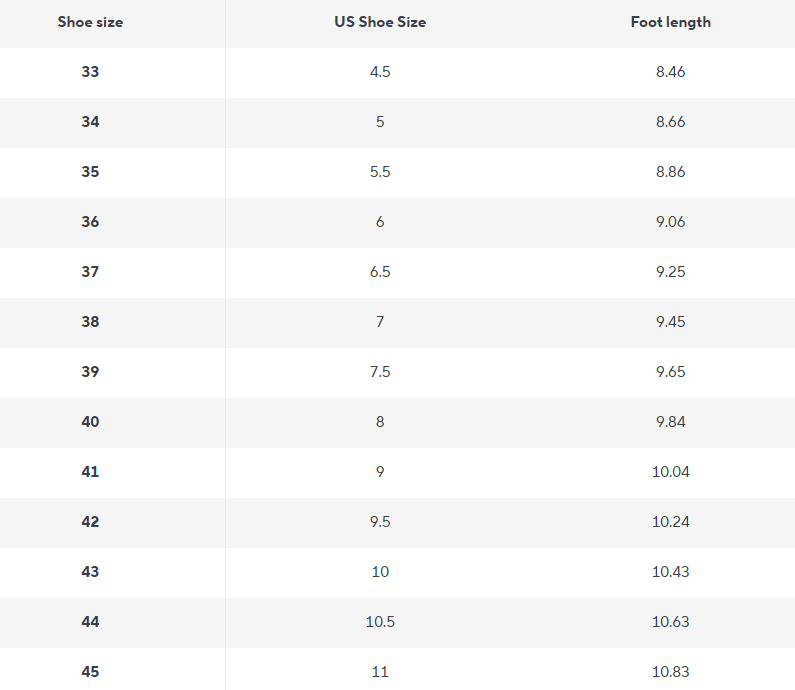Click foot length 8.46 value

click(670, 72)
